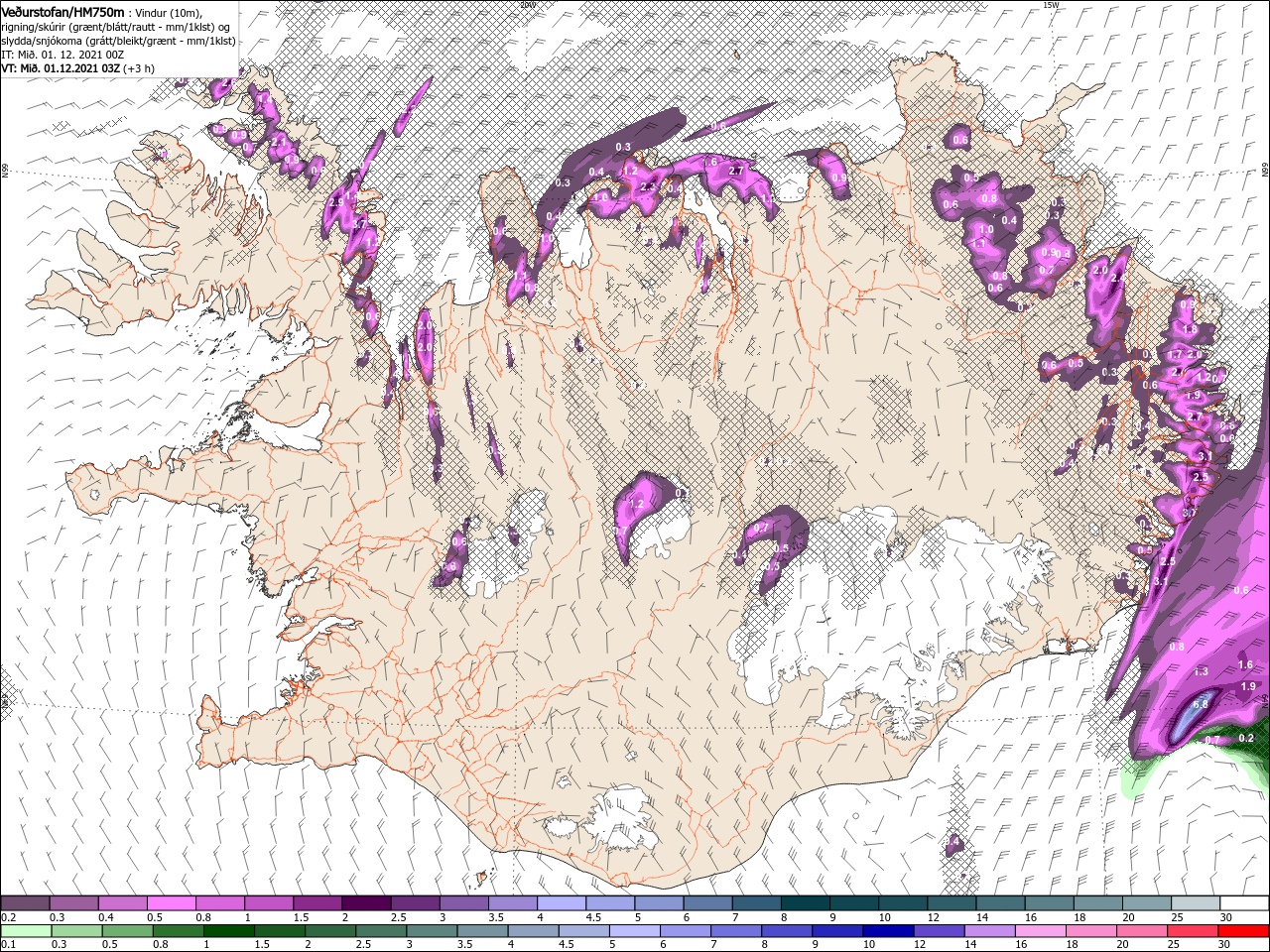Click the rigning/skúrir legend description line
The image size is (1270, 952).
(x=116, y=27)
